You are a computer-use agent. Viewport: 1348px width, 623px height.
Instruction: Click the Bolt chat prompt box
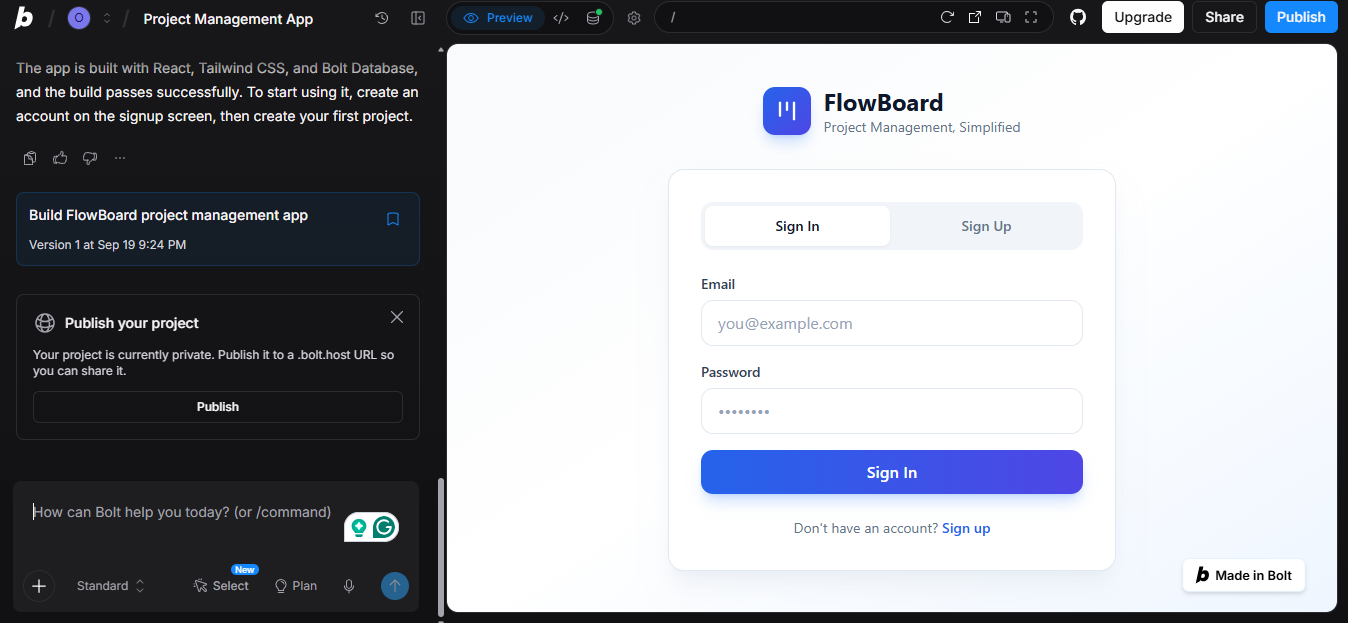(x=182, y=513)
